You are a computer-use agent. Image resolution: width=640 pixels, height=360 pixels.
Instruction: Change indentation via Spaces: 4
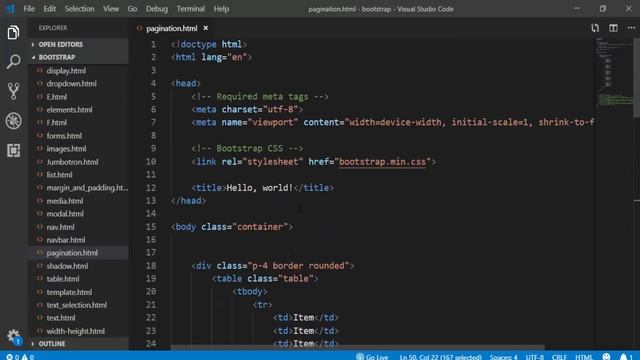pos(503,357)
